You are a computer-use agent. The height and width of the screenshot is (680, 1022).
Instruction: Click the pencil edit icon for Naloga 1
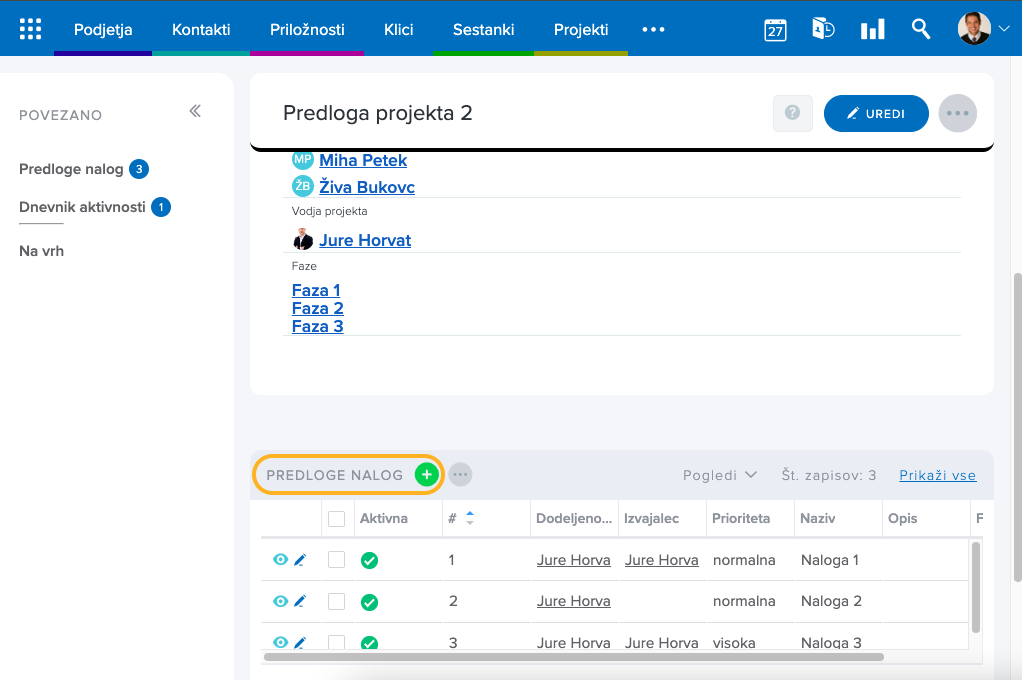tap(300, 560)
